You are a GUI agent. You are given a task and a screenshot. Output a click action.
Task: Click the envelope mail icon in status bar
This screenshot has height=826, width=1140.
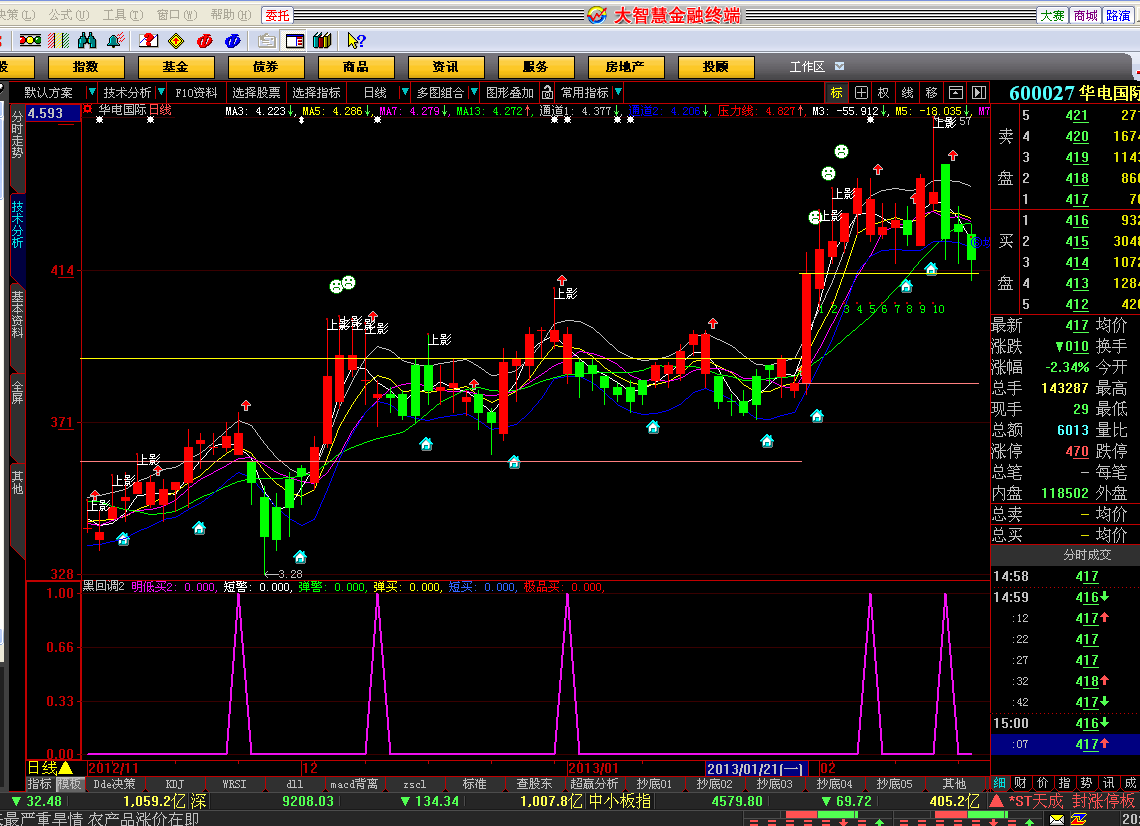pos(1056,819)
